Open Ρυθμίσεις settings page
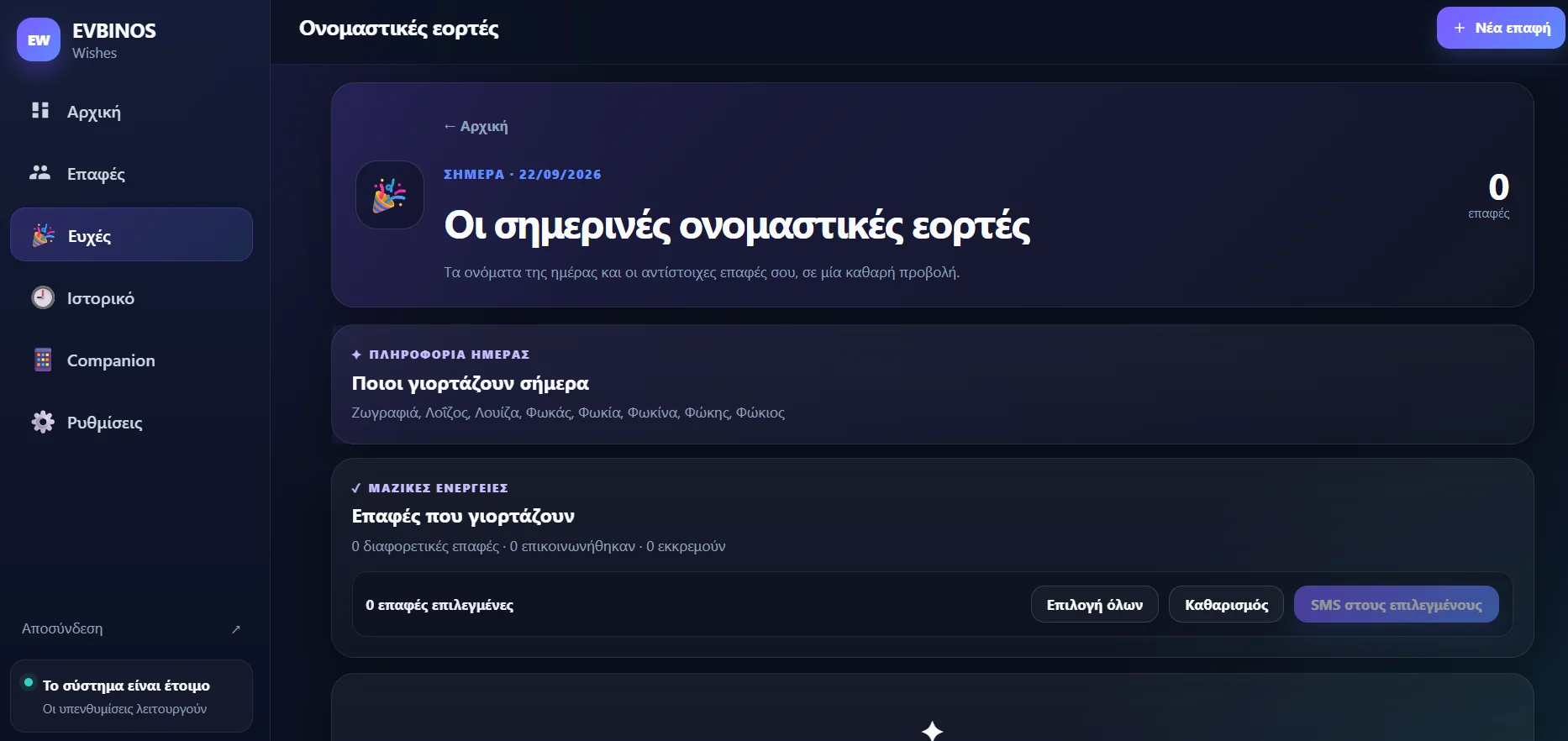1568x741 pixels. pyautogui.click(x=131, y=422)
